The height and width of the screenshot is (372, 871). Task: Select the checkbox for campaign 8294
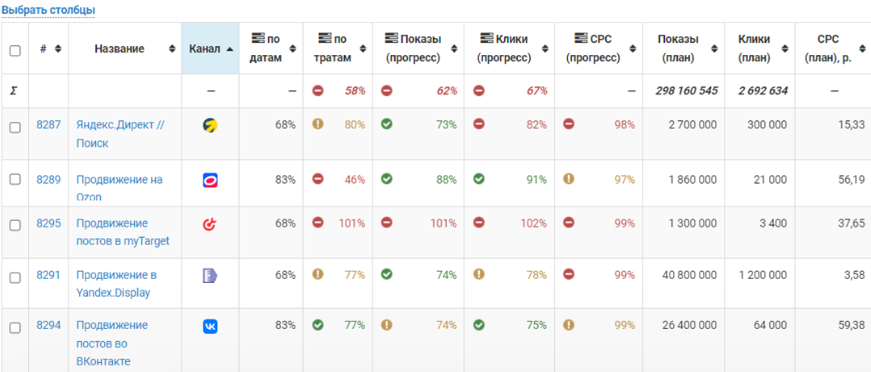15,328
